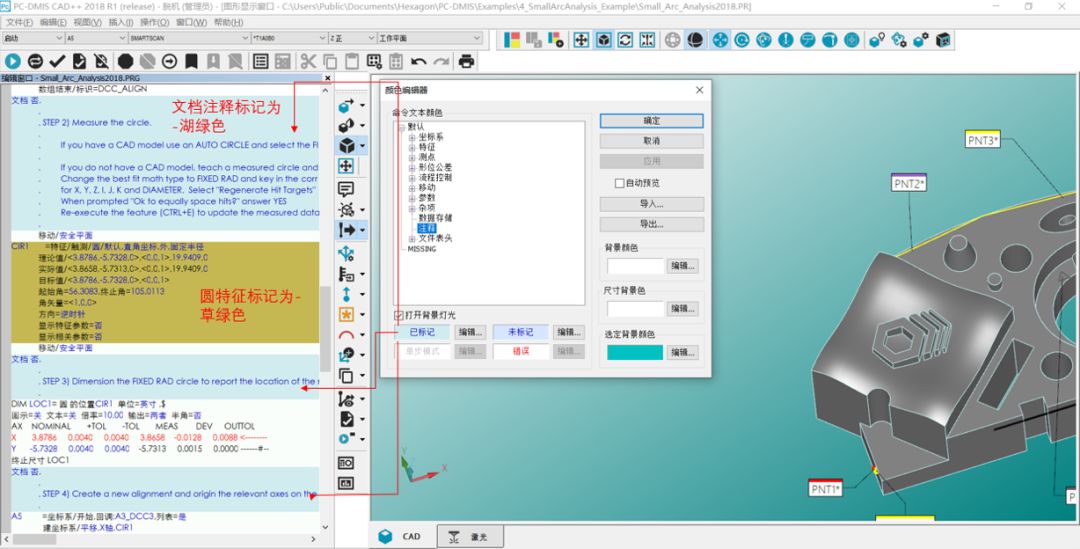Toggle the 打开背景灯光 checkbox
The height and width of the screenshot is (549, 1080).
point(398,315)
